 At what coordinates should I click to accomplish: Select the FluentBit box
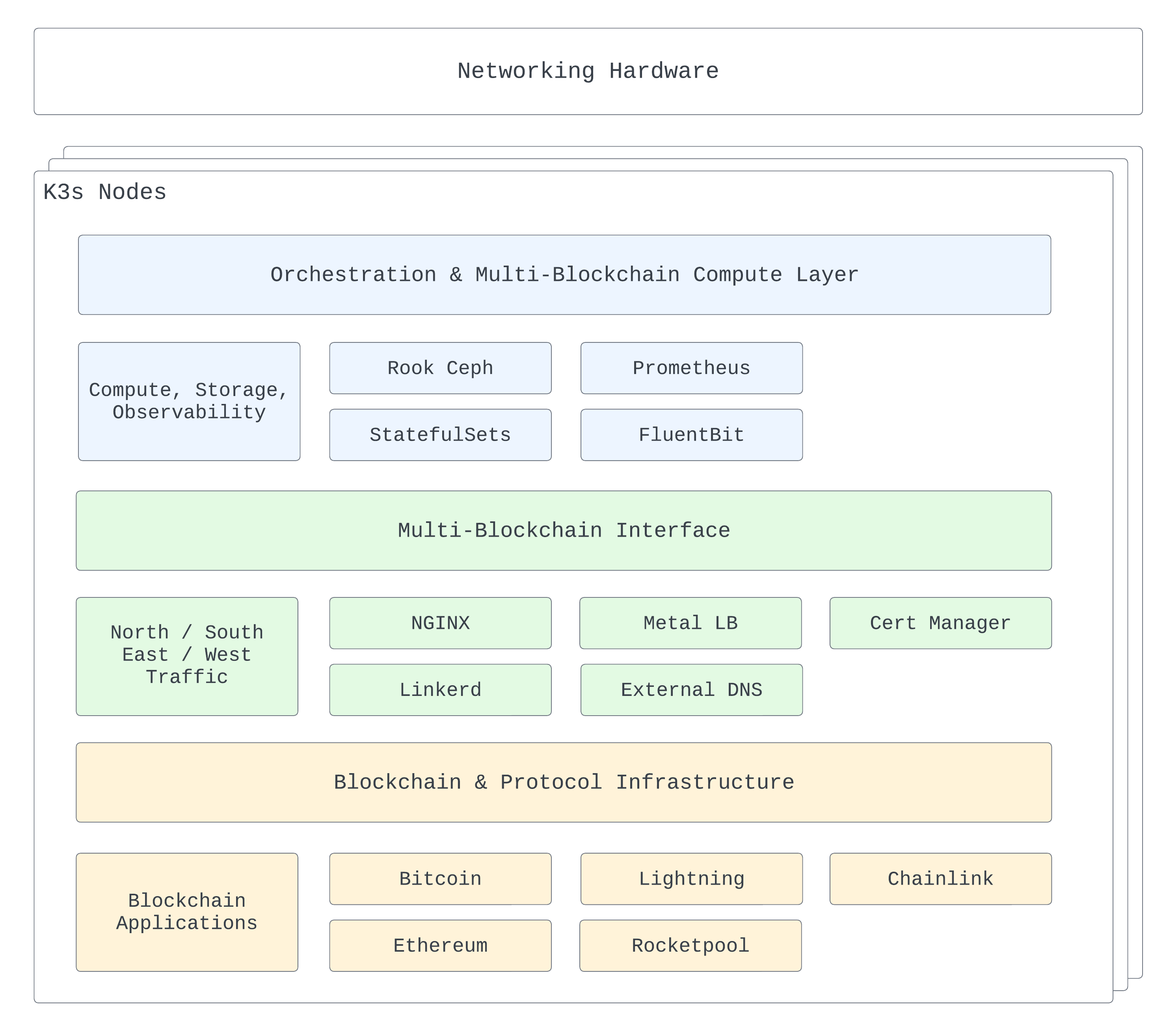[x=691, y=435]
